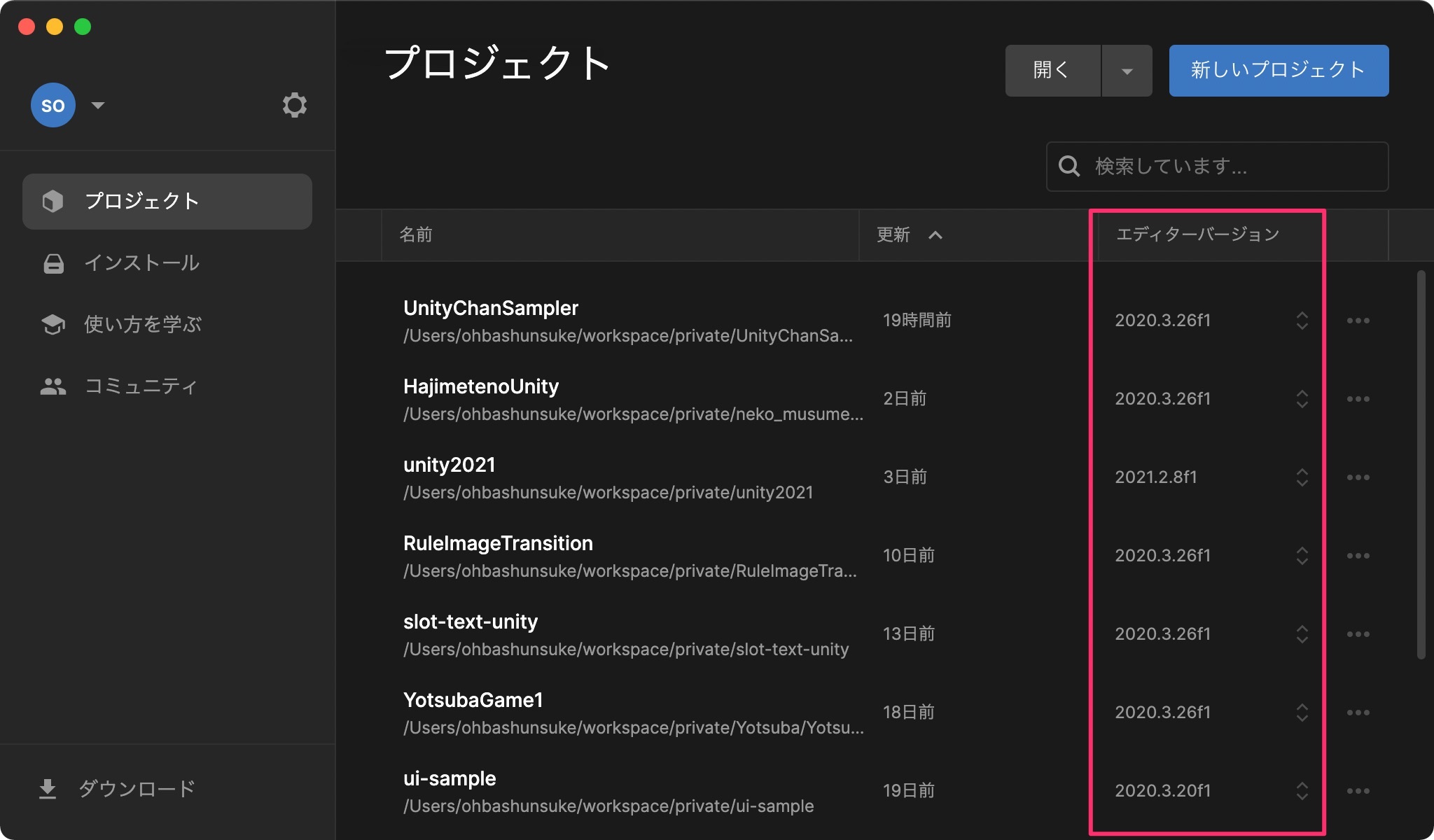
Task: Select the プロジェクト sidebar tab
Action: point(167,202)
